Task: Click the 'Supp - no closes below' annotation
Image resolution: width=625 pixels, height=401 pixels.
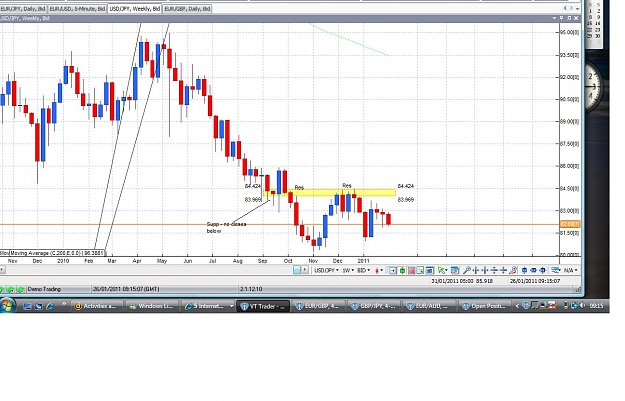Action: click(226, 227)
